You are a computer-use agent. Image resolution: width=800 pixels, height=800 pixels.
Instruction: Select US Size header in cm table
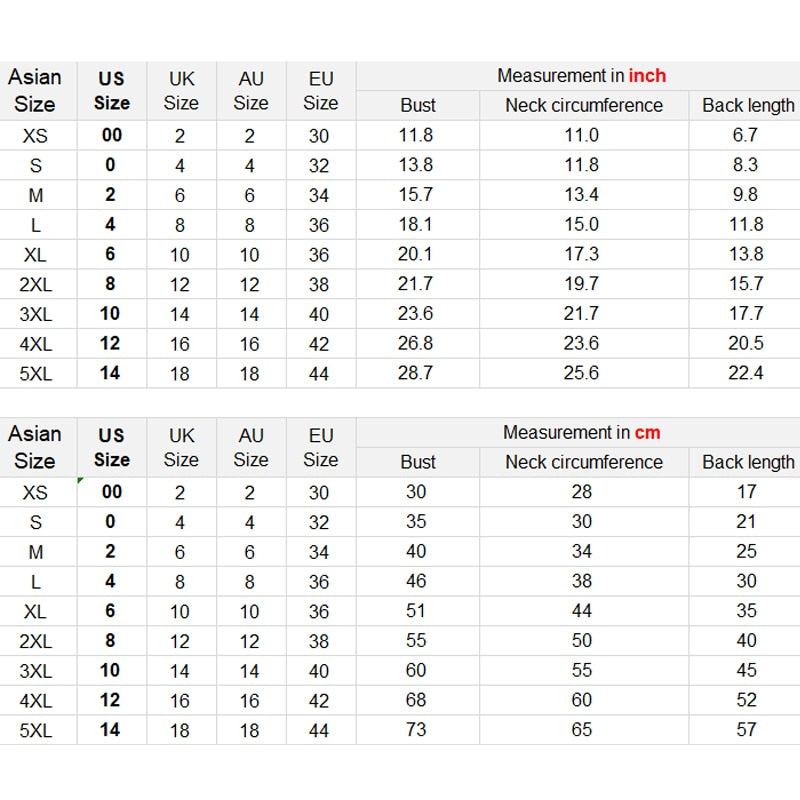(x=111, y=447)
